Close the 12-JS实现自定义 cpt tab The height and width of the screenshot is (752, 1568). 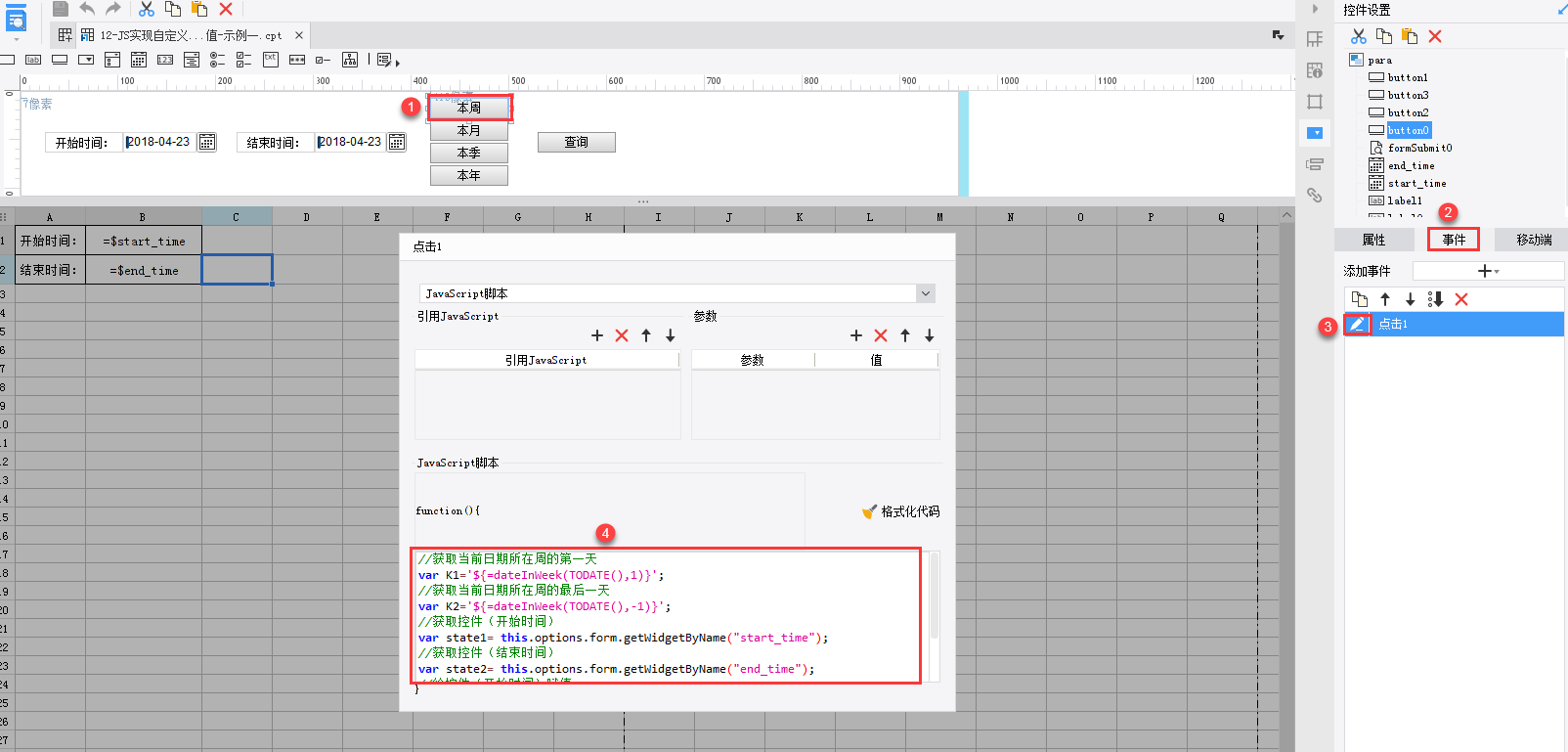click(299, 35)
